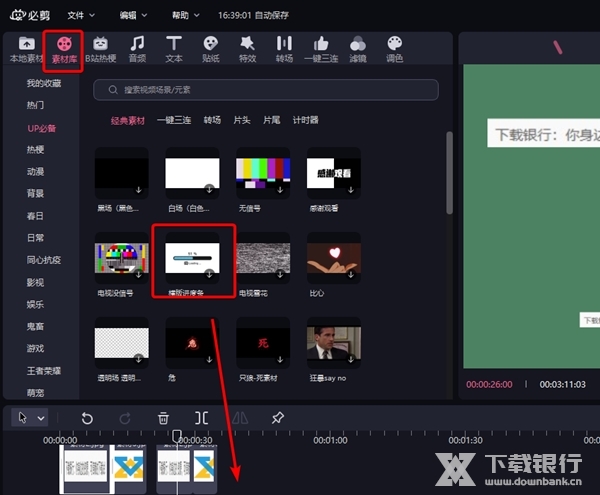
Task: Open the 编辑 menu
Action: (133, 15)
